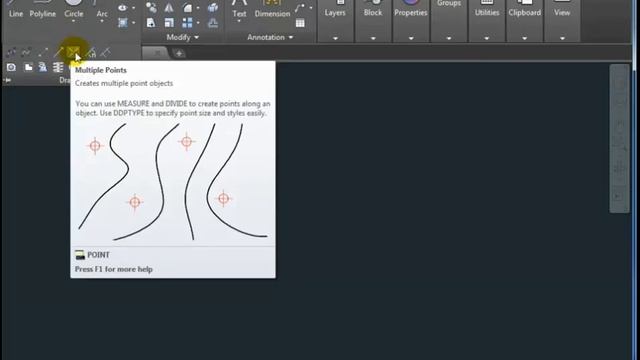
Task: Pin the expanded Draw panel open
Action: coord(7,80)
